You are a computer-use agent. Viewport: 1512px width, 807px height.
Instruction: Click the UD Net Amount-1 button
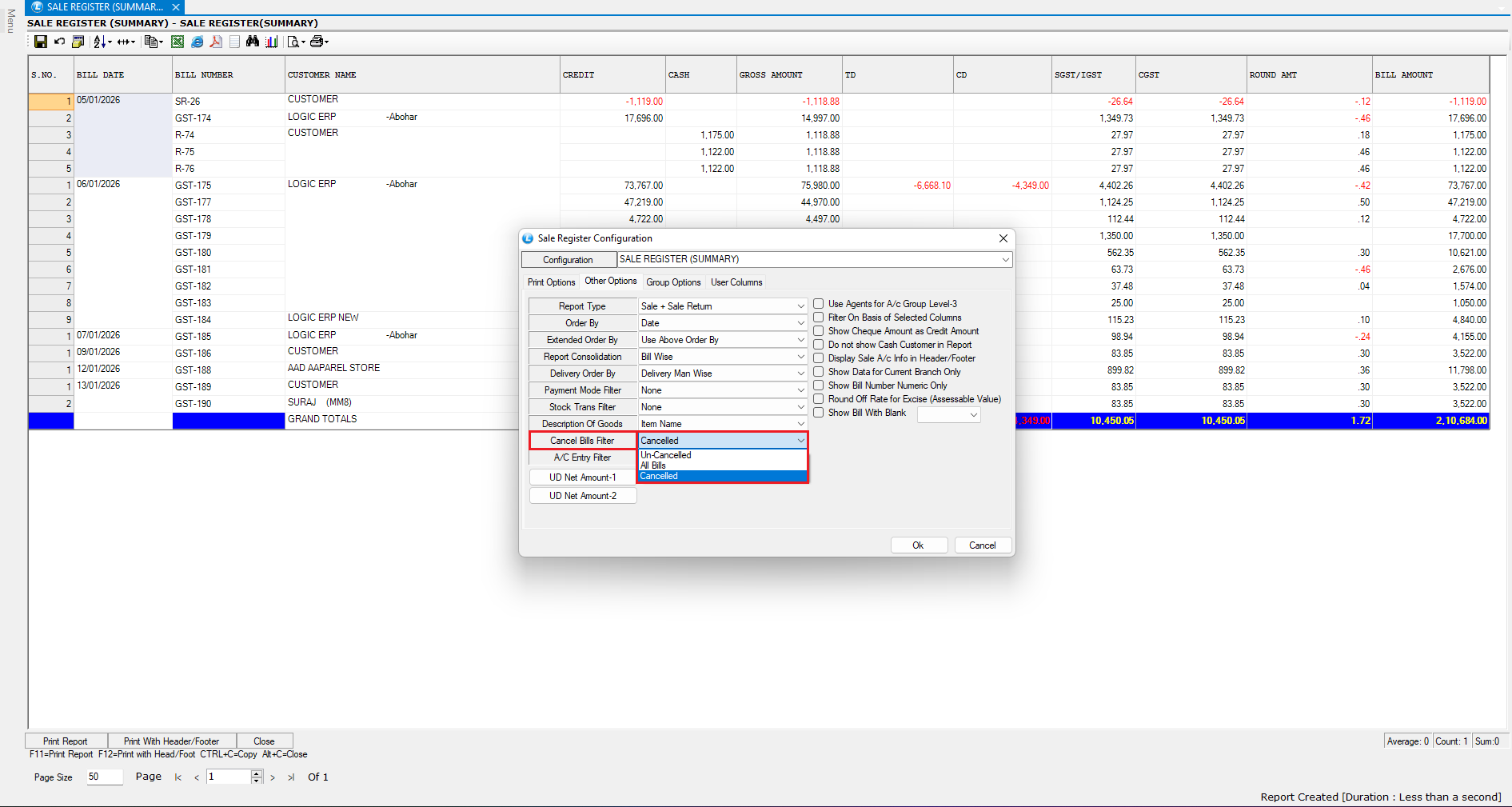point(582,477)
